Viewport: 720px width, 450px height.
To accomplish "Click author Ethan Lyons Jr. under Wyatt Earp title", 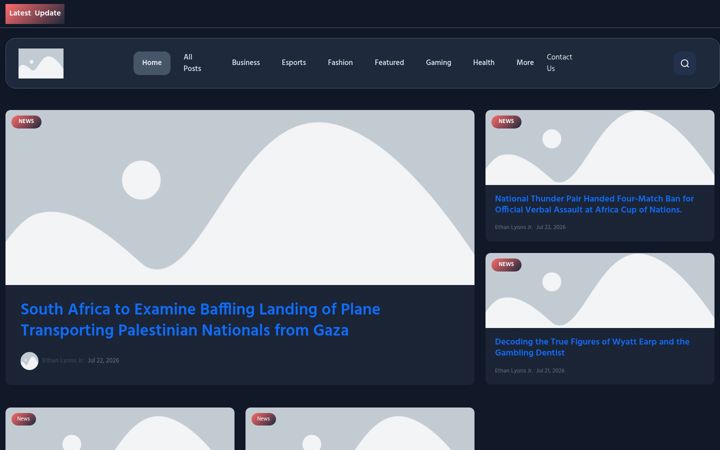I will pos(513,371).
